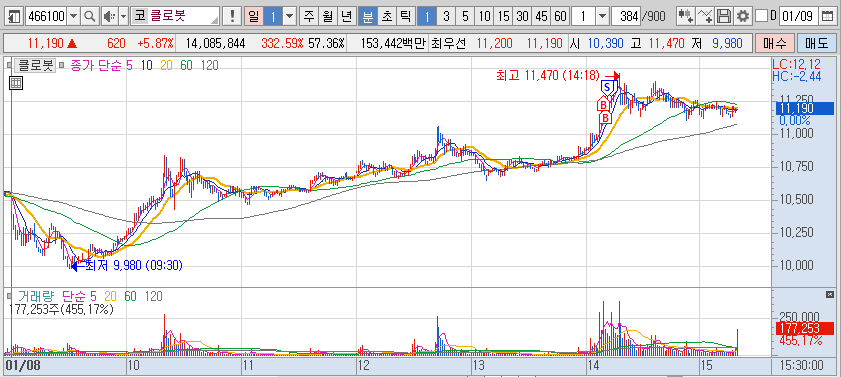Image resolution: width=841 pixels, height=377 pixels.
Task: Switch to 월 monthly chart
Action: (x=327, y=16)
